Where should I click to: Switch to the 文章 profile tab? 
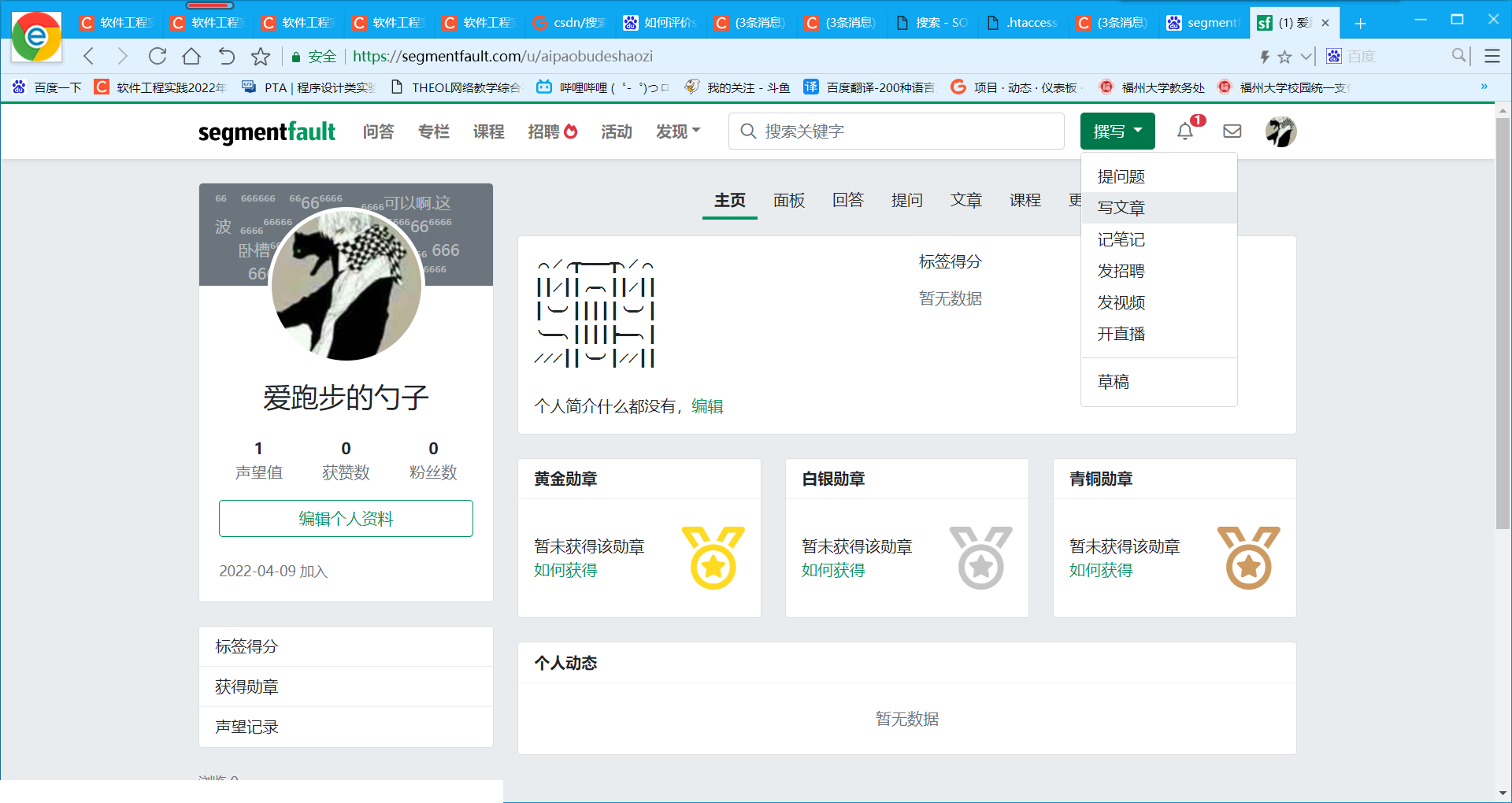pos(966,200)
